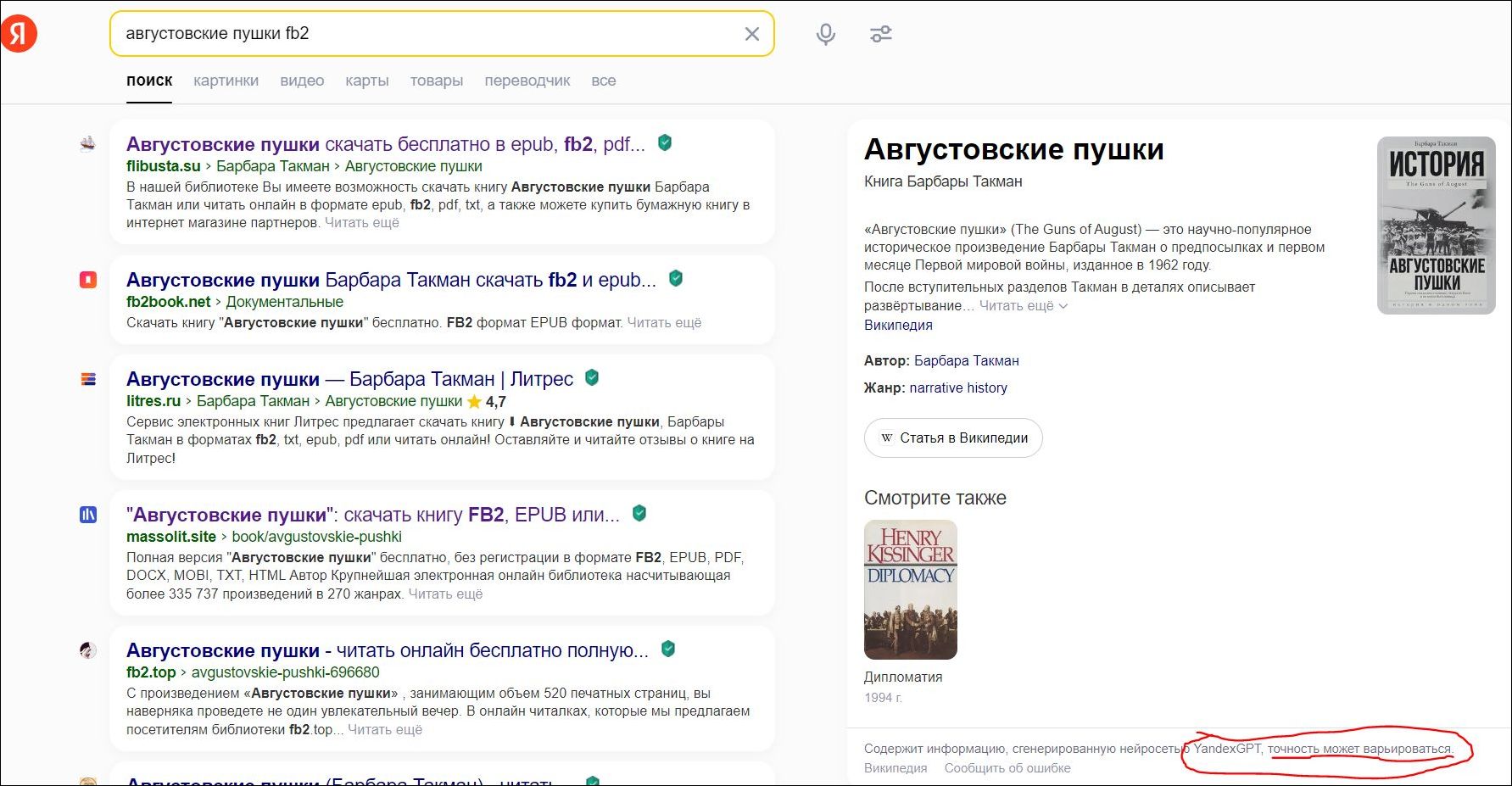Open the Yandex logo home page
The width and height of the screenshot is (1512, 786).
[x=19, y=33]
